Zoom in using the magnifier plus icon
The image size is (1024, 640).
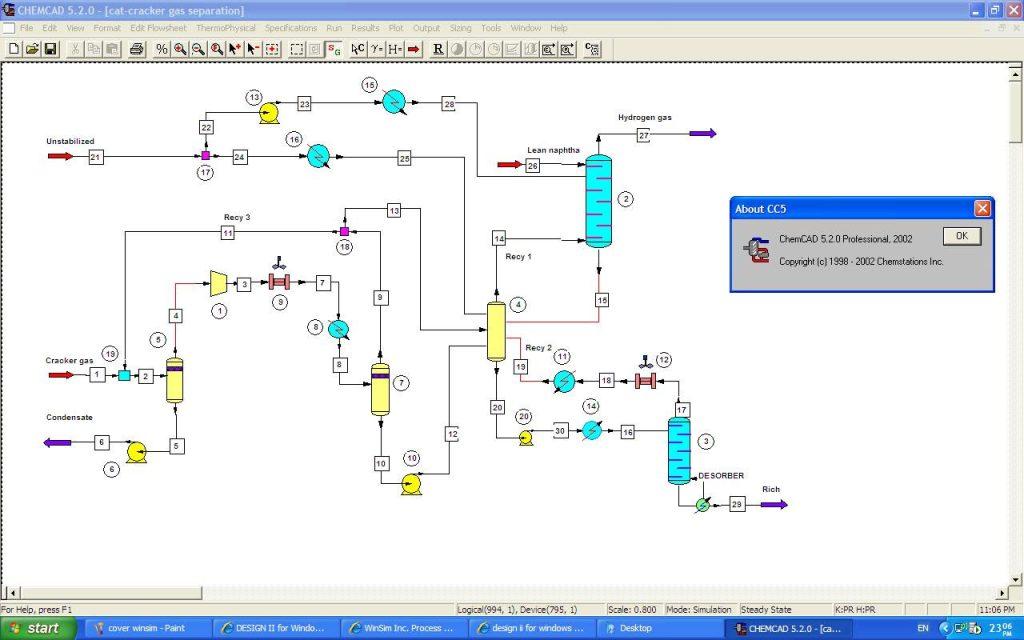pyautogui.click(x=180, y=49)
